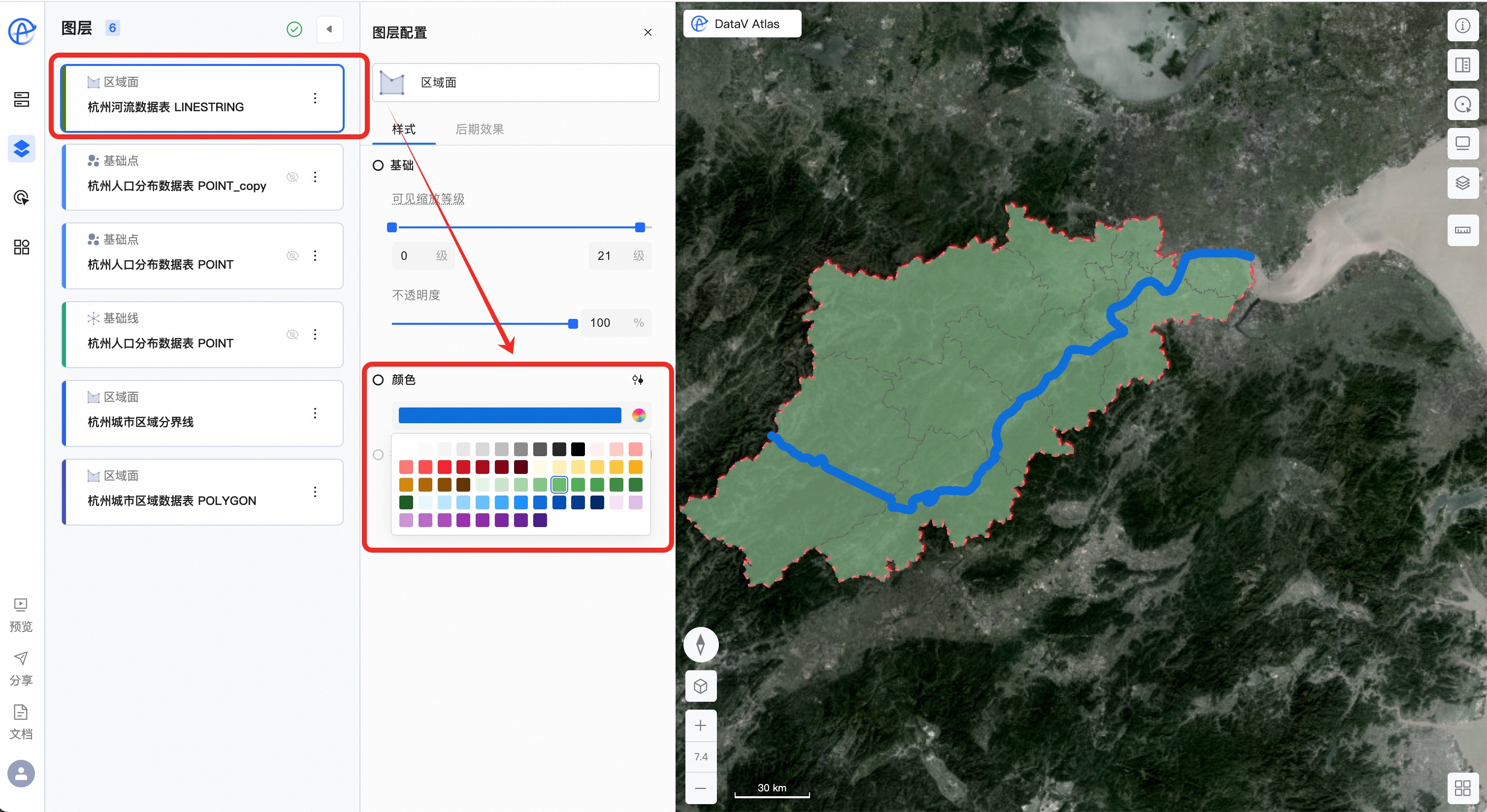Switch to the 后期效果 tab

tap(479, 129)
